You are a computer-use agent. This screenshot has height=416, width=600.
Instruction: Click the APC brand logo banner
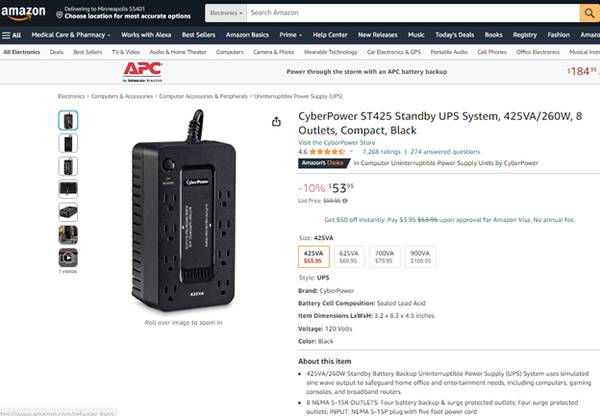[143, 71]
